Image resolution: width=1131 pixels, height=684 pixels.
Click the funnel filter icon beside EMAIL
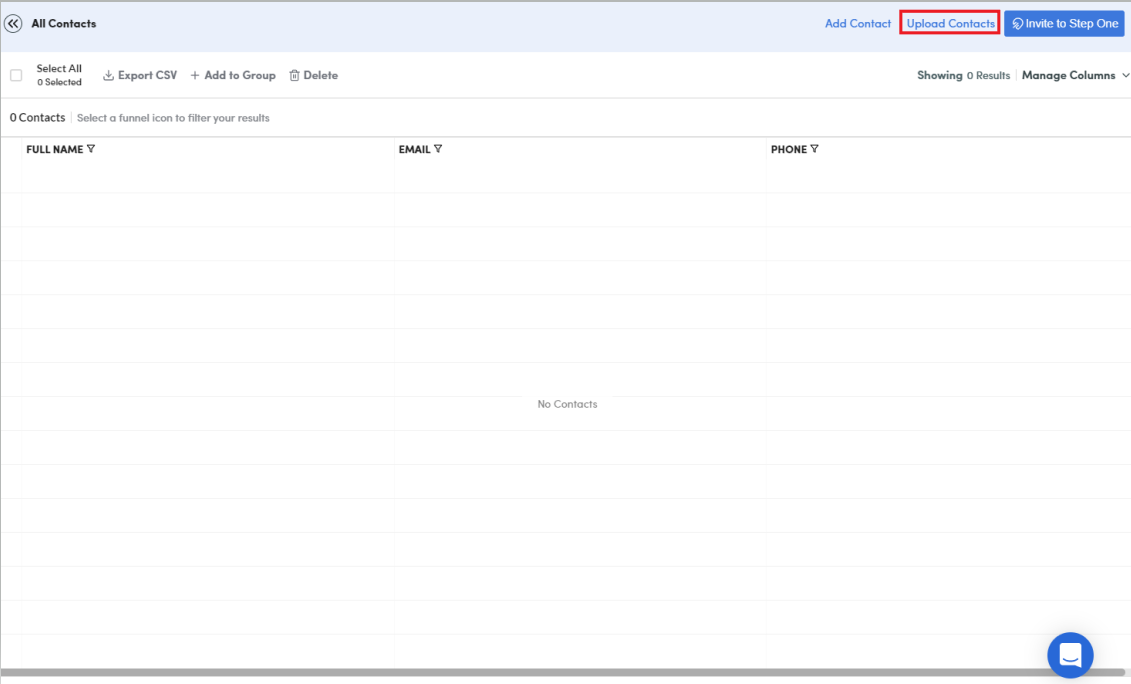tap(438, 149)
